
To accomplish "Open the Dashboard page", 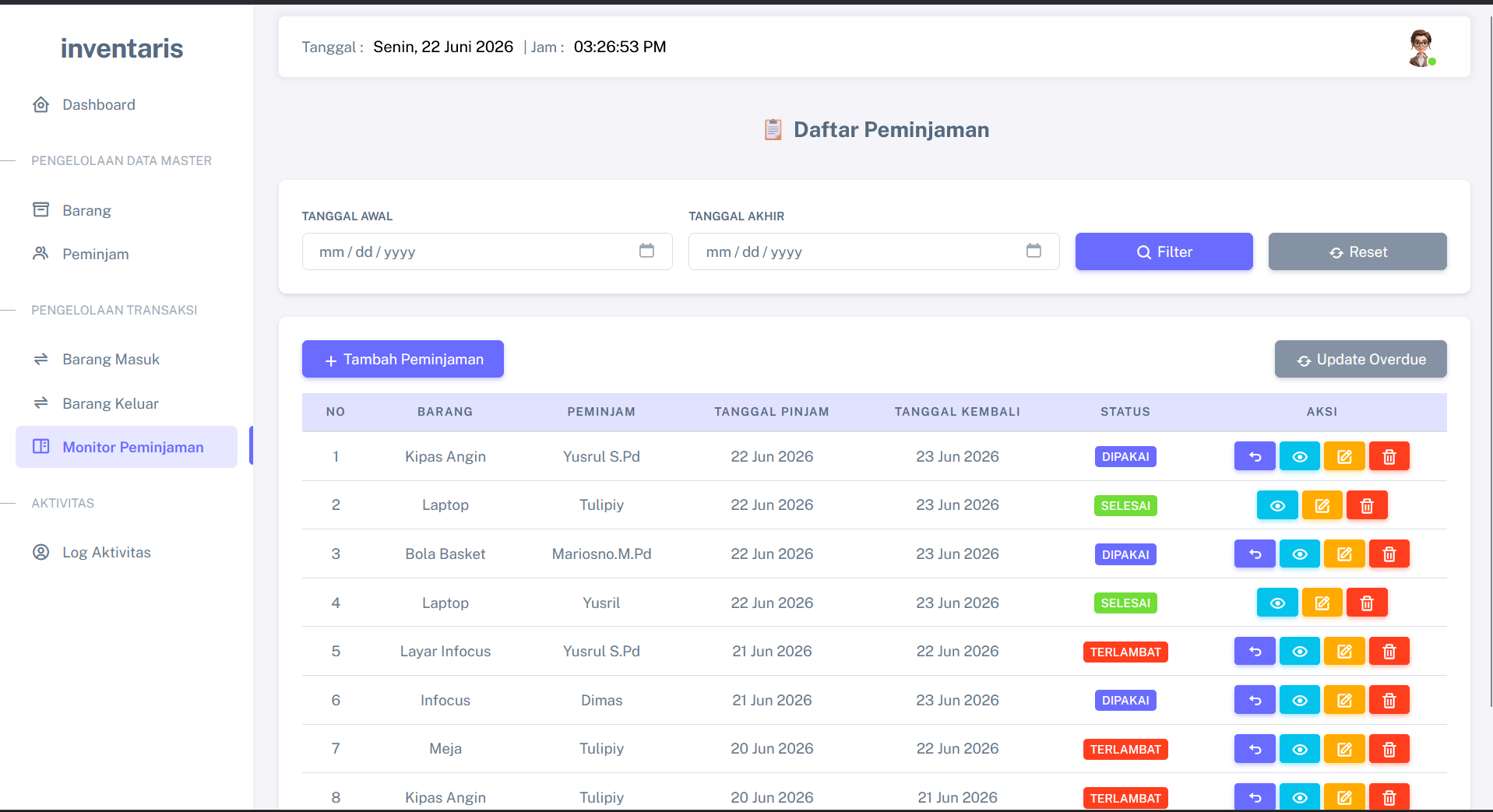I will click(x=98, y=104).
